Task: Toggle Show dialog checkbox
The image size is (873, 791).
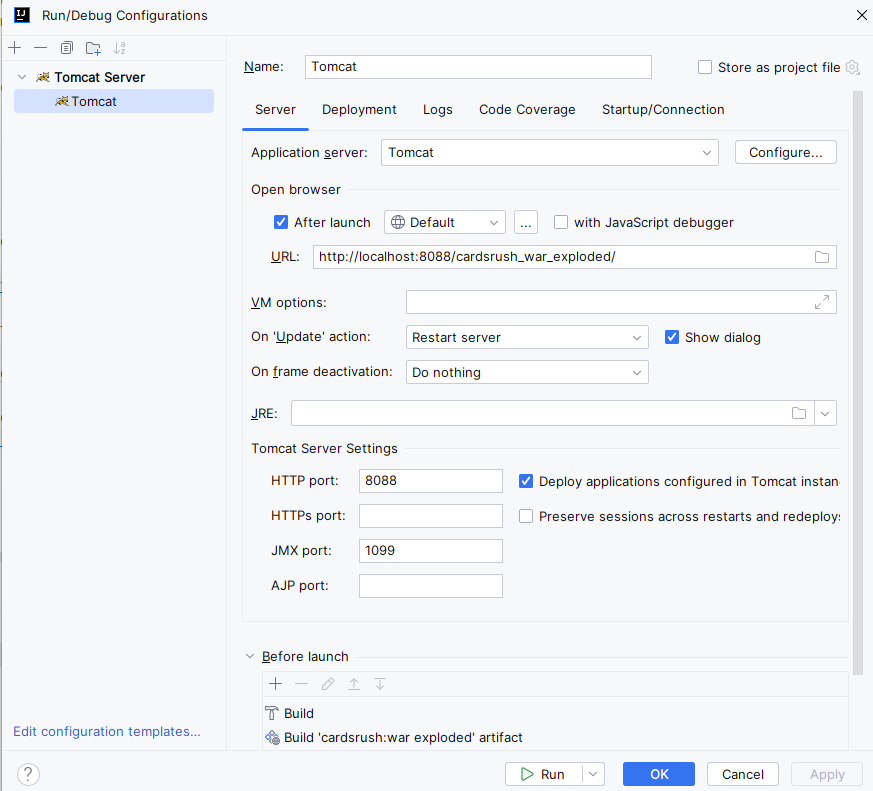Action: [x=672, y=337]
